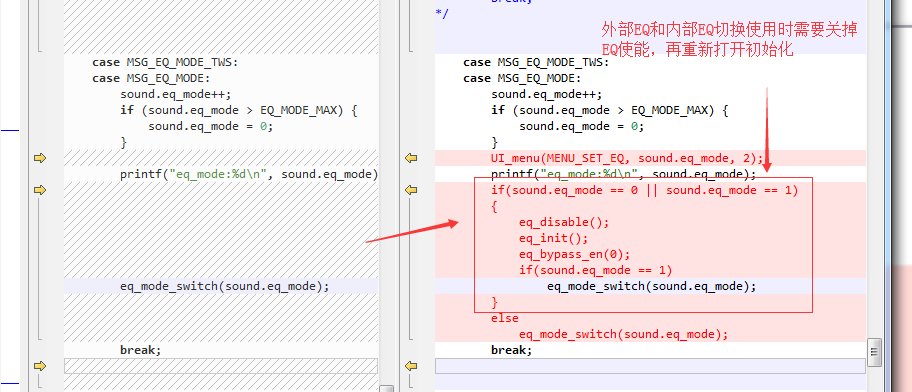Image resolution: width=912 pixels, height=392 pixels.
Task: Click if(sound.eq_mode == 0 || sound.eq_mode == 1) line
Action: 645,190
